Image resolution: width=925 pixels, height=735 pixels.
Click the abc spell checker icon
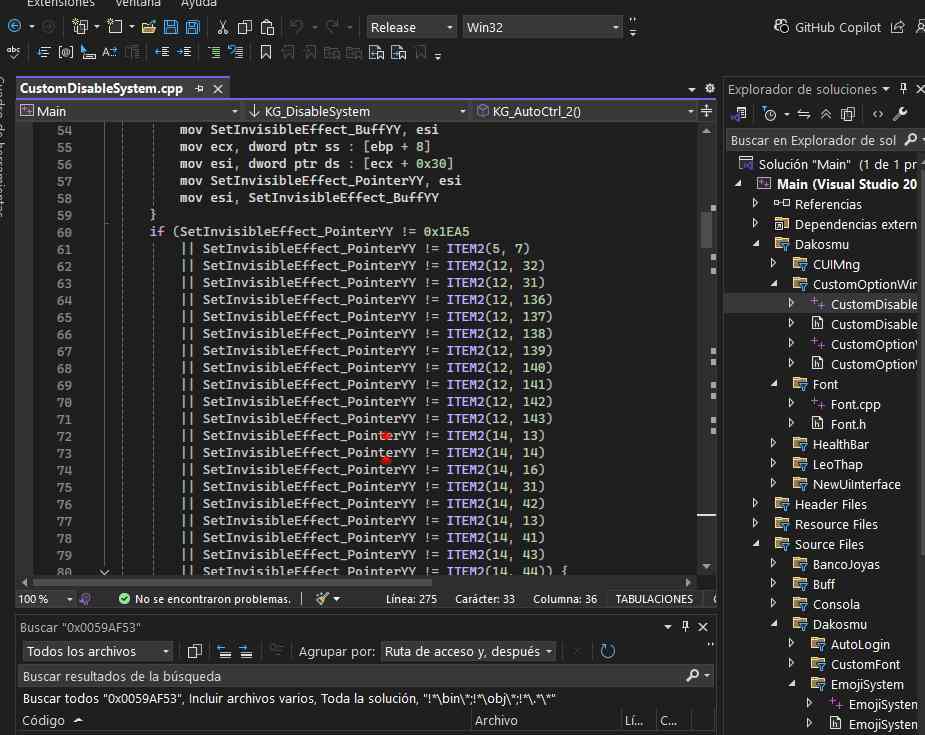click(13, 52)
